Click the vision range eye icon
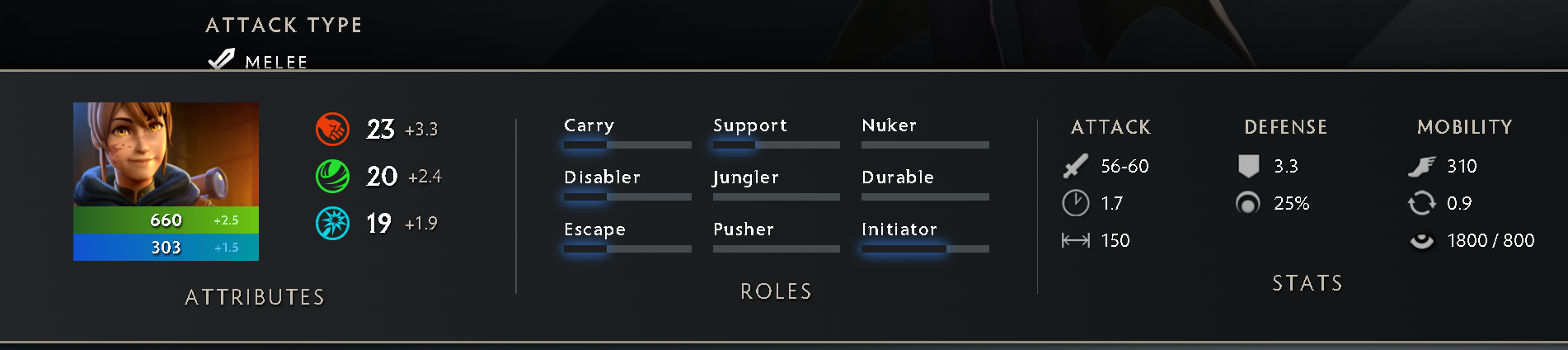 (x=1421, y=240)
